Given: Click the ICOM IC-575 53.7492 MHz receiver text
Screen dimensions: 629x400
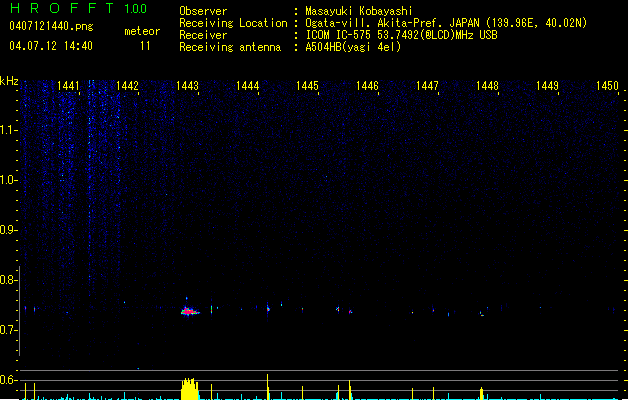Looking at the screenshot, I should click(401, 35).
